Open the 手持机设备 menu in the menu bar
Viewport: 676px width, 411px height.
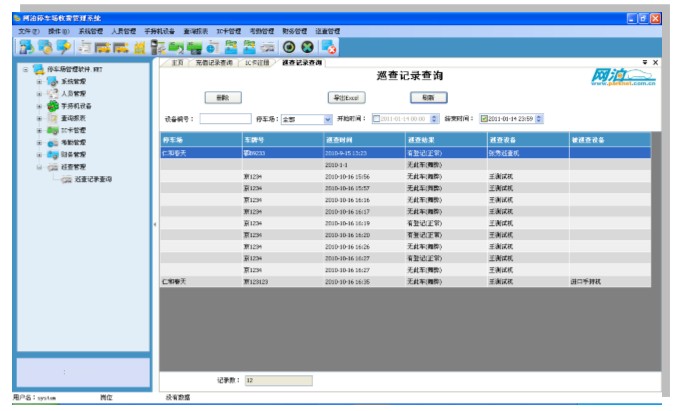coord(159,31)
